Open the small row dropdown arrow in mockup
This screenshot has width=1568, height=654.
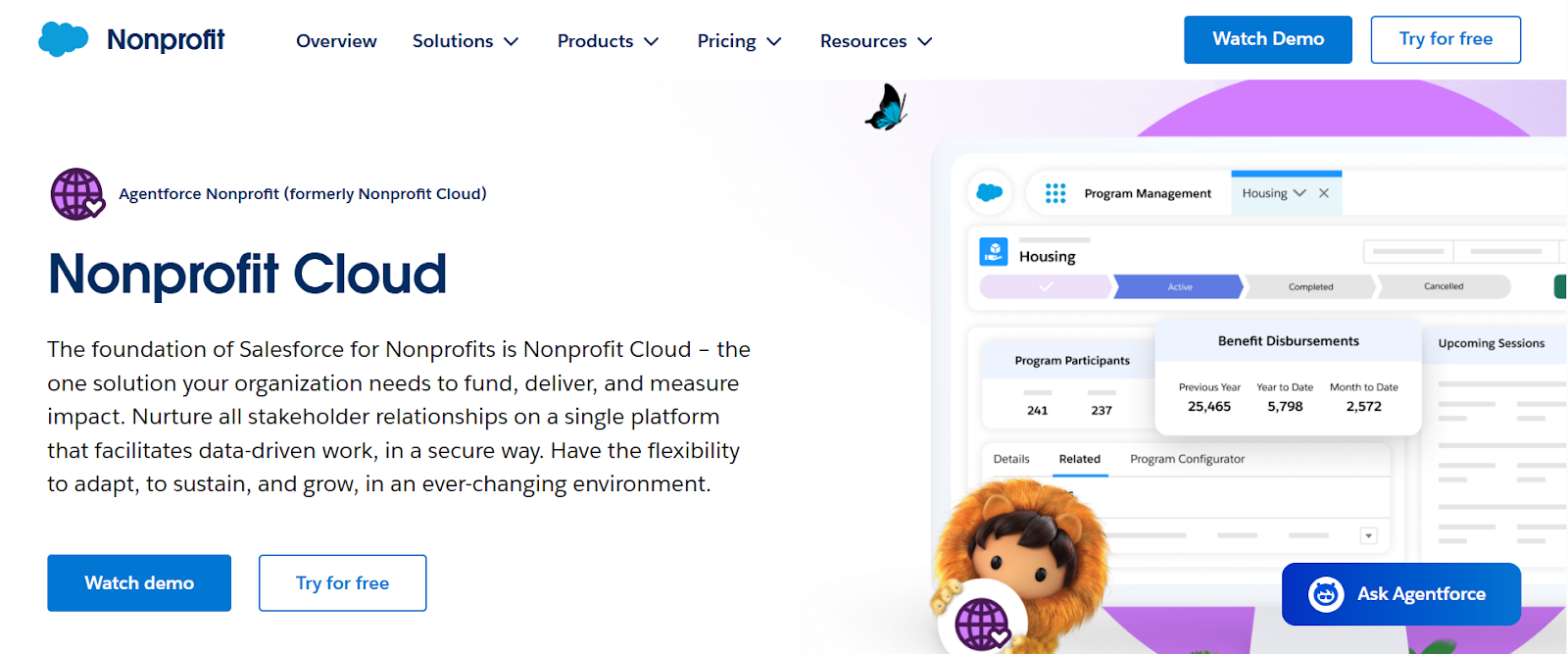(1369, 535)
